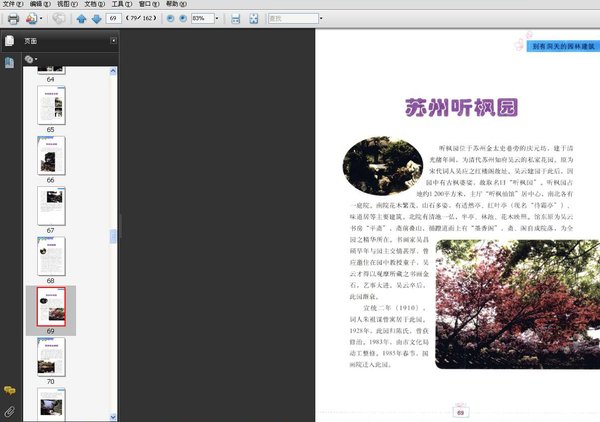This screenshot has height=422, width=600.
Task: Click the blue chapter header banner
Action: (563, 46)
